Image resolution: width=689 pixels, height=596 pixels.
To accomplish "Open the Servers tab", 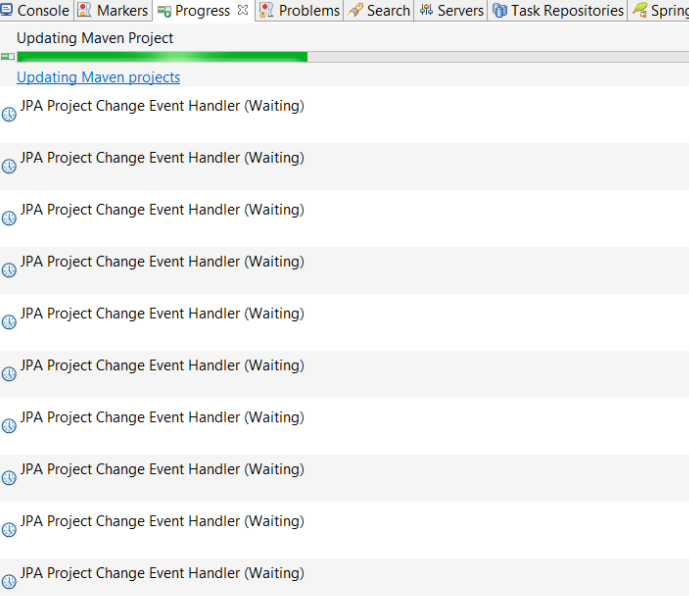I will [451, 10].
